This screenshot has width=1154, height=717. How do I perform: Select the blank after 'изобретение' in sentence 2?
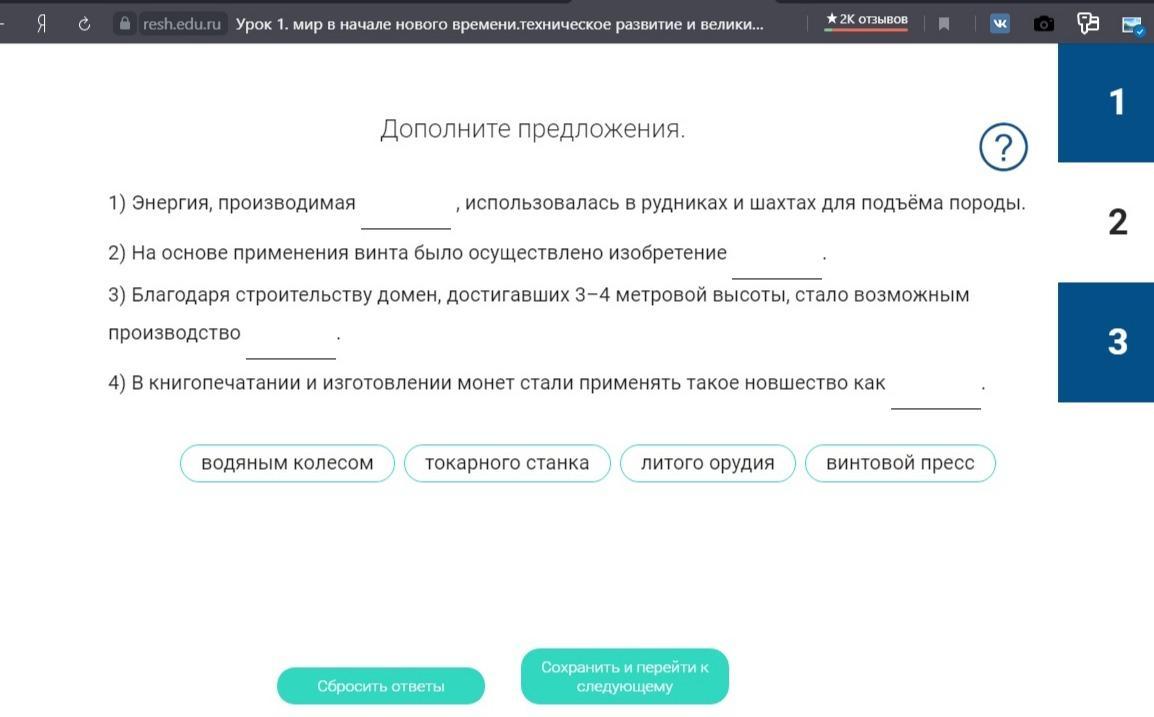(776, 261)
